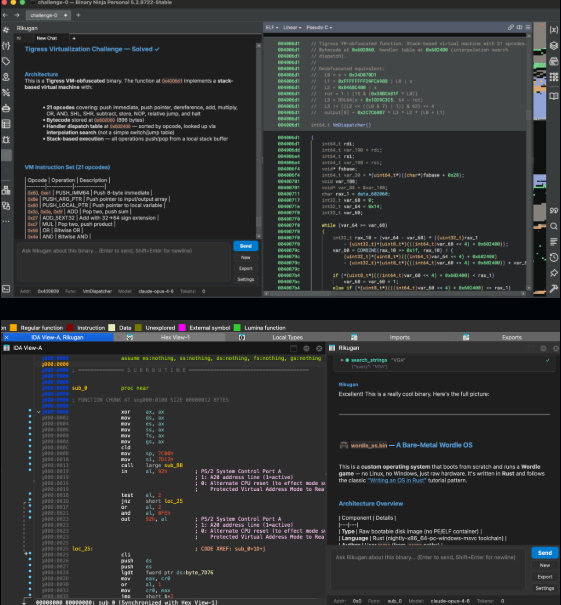Click the Imports tab icon in IDA
Screen dimensions: 561x605
point(354,337)
